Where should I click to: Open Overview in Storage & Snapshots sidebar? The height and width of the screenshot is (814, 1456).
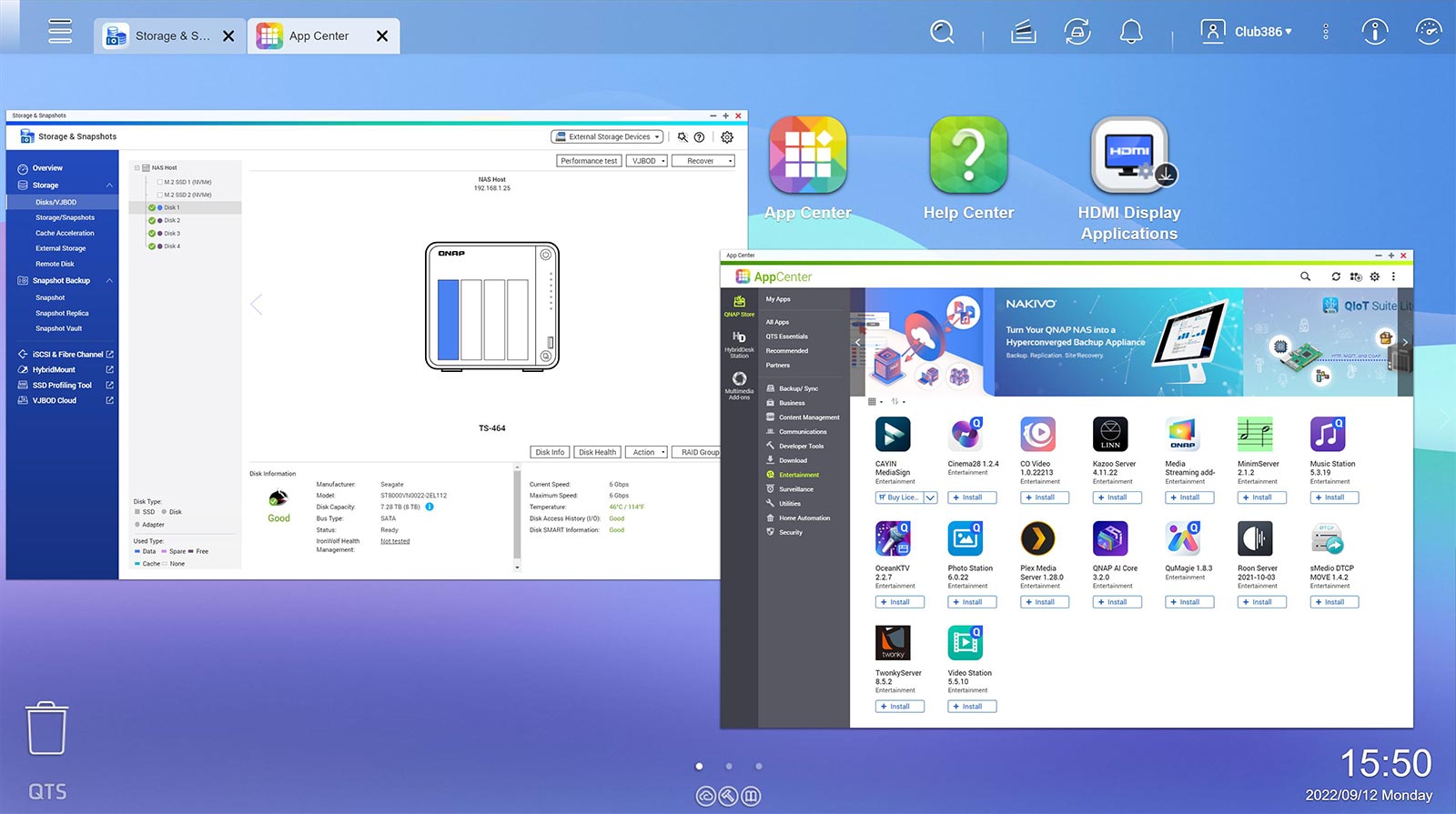click(x=47, y=168)
